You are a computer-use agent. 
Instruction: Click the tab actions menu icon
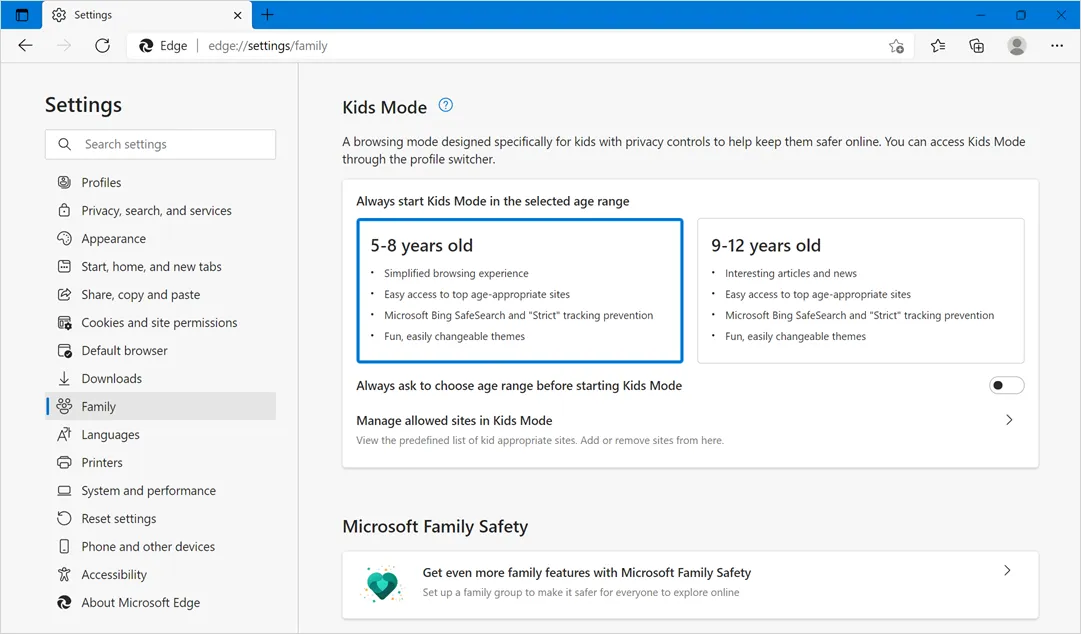[x=22, y=15]
